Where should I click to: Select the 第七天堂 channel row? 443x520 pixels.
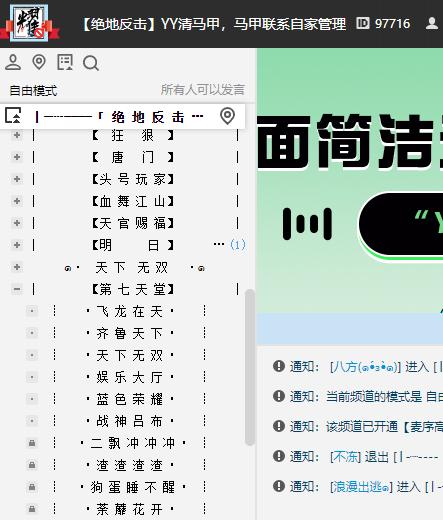[x=133, y=289]
